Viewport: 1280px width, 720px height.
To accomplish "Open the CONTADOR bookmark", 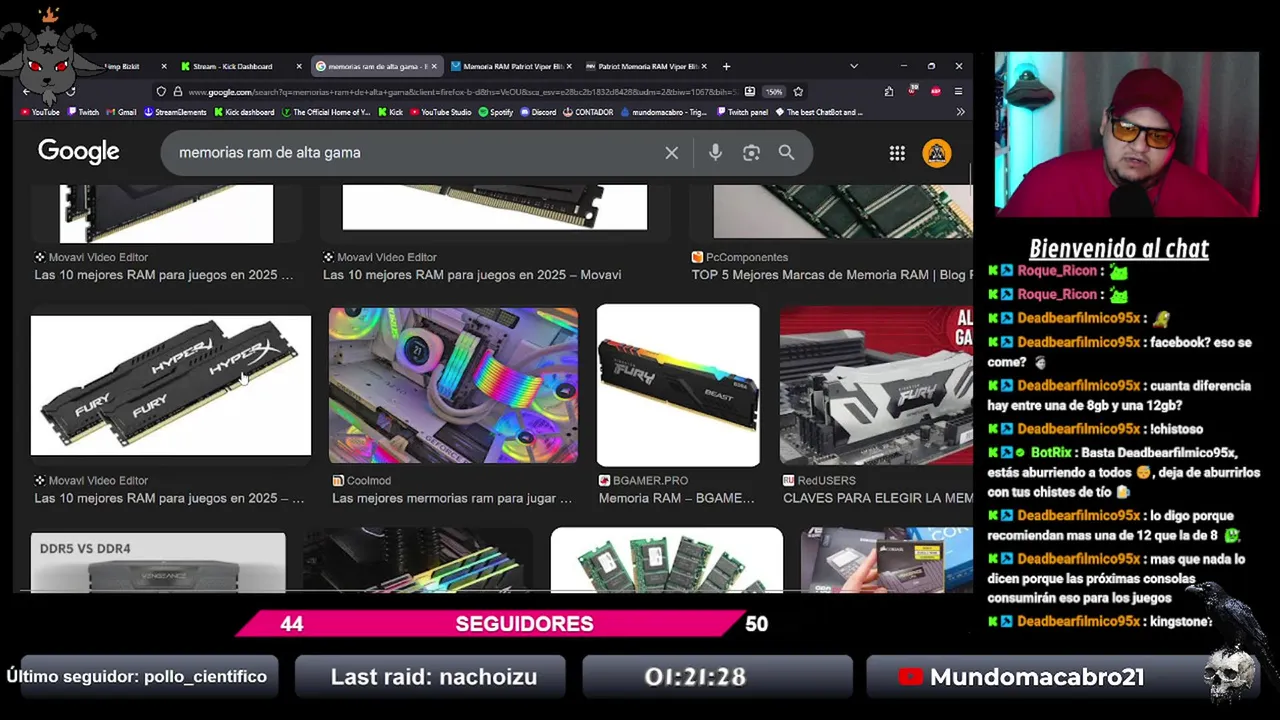I will click(x=588, y=112).
